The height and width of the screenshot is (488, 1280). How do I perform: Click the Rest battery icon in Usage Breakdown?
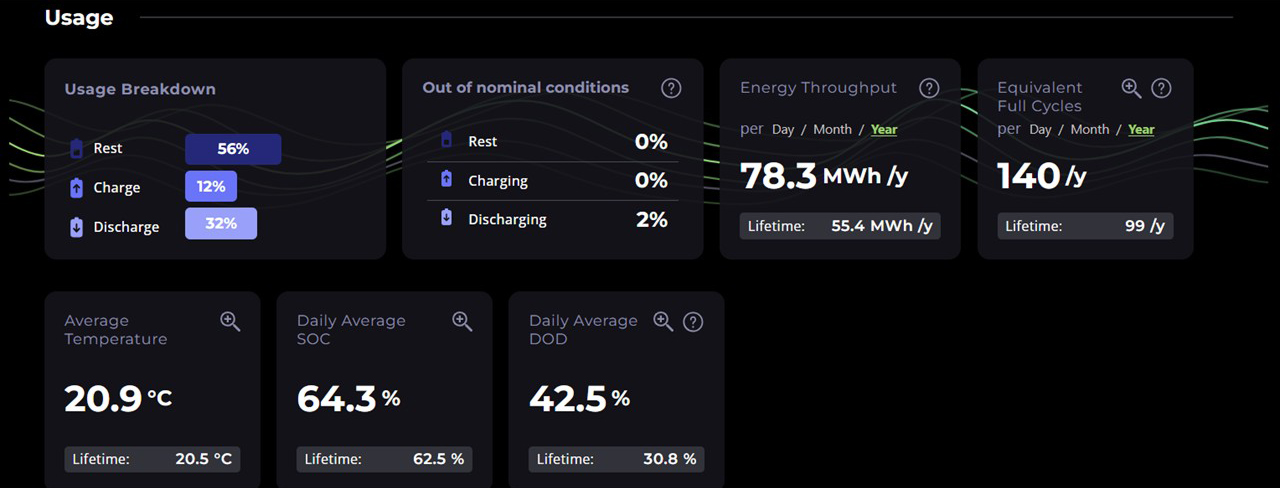76,149
